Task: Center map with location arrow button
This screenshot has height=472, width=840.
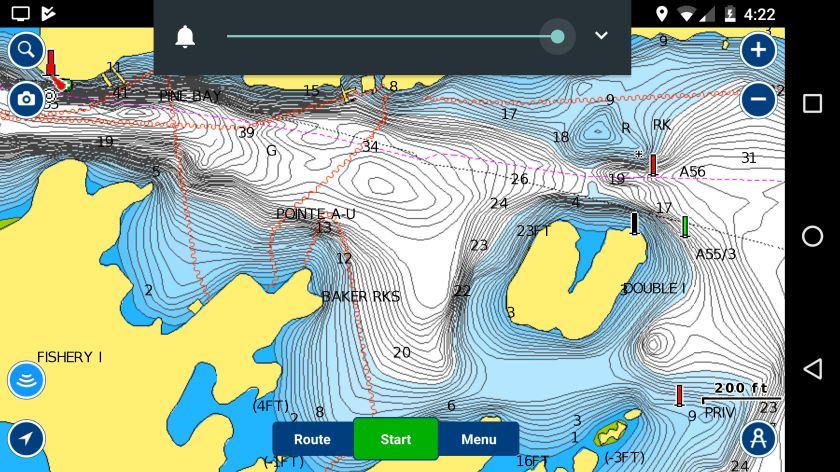Action: [x=26, y=438]
